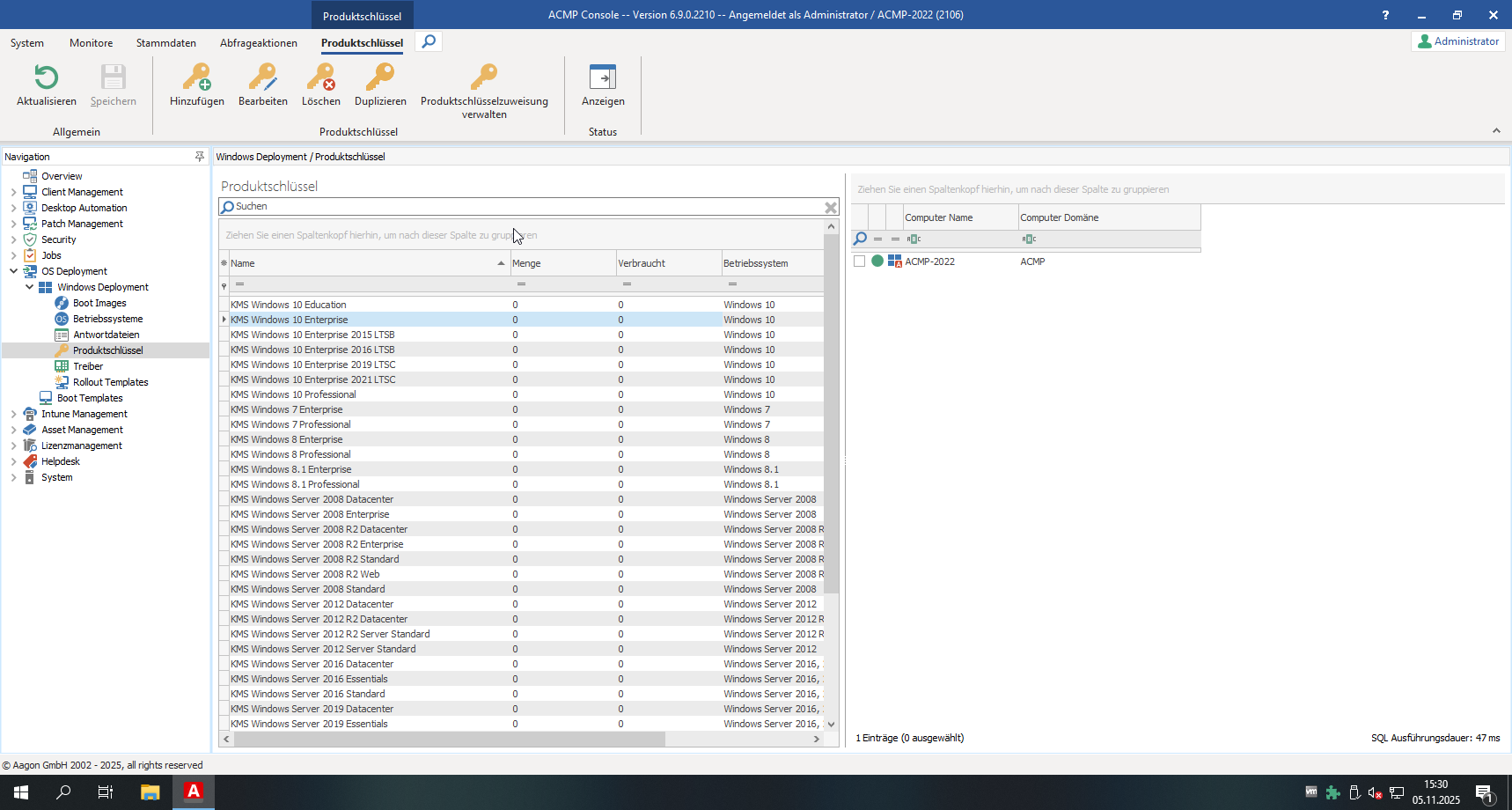
Task: Collapse the OS Deployment tree node
Action: tap(14, 271)
